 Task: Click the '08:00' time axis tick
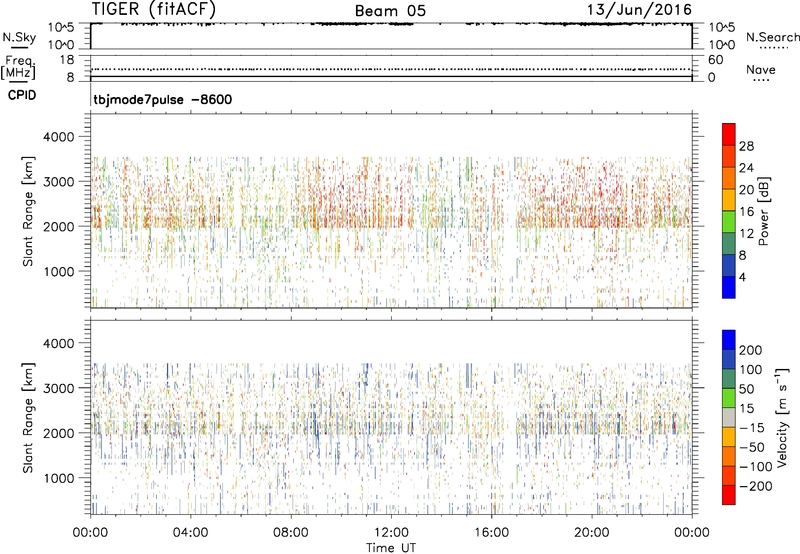pyautogui.click(x=291, y=533)
